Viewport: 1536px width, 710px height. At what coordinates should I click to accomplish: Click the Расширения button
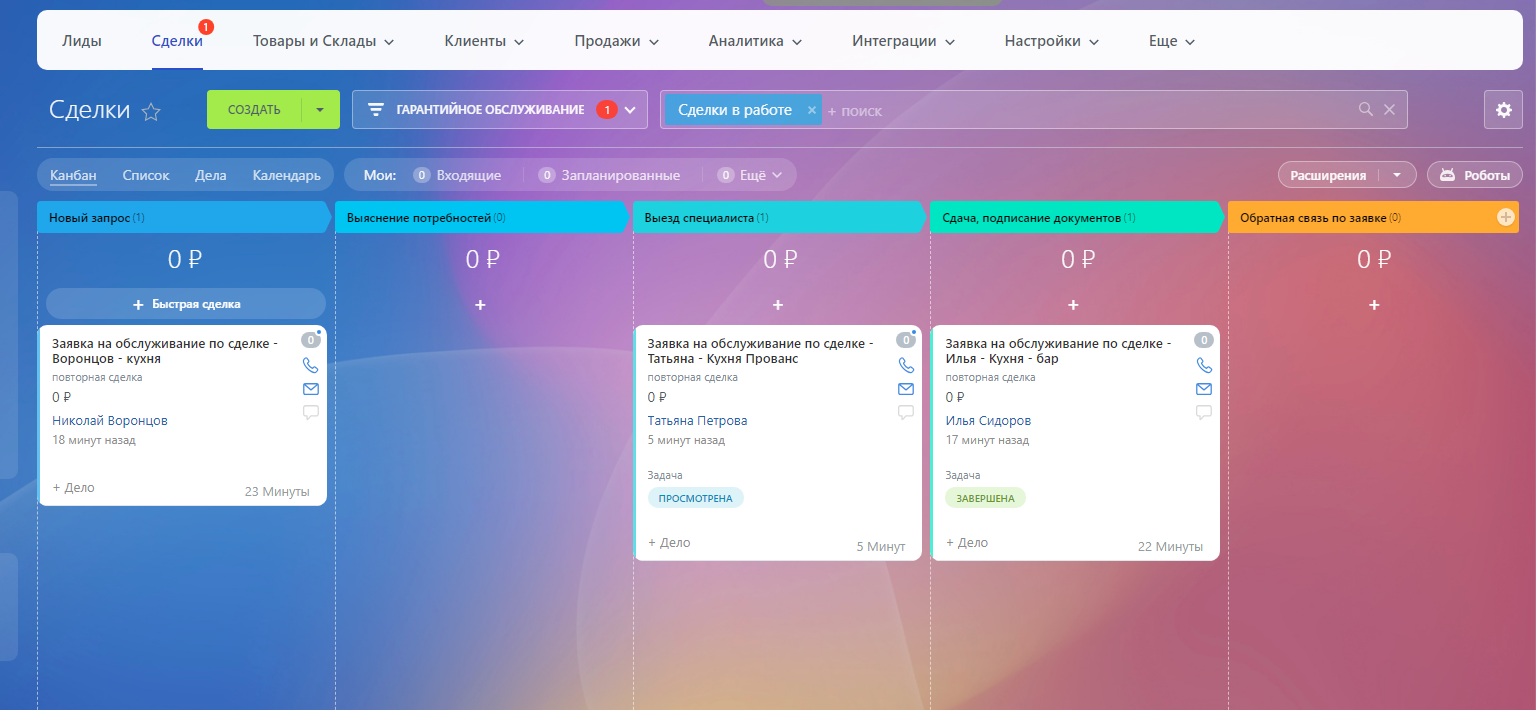[1328, 175]
